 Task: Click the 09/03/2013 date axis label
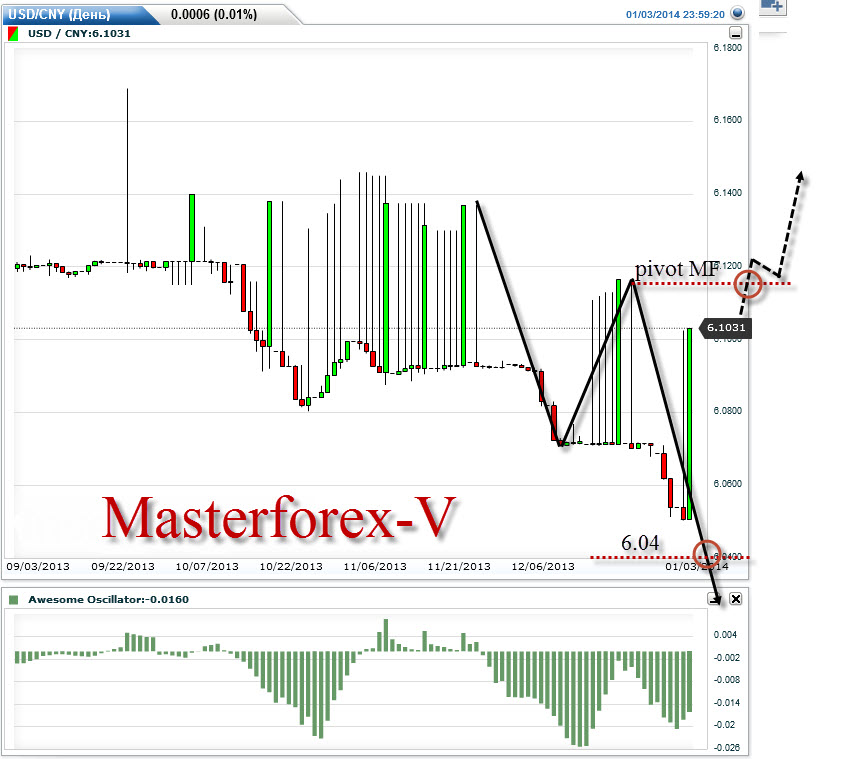pyautogui.click(x=38, y=566)
